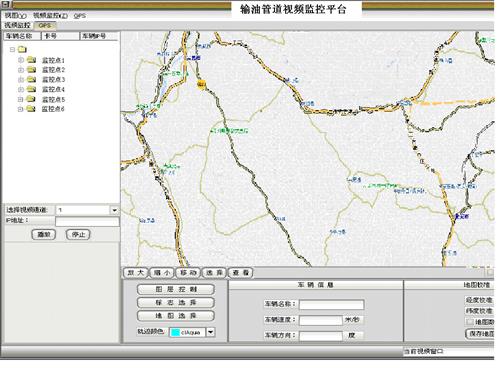Click the IP地址 input field
This screenshot has height=376, width=500.
coord(87,222)
